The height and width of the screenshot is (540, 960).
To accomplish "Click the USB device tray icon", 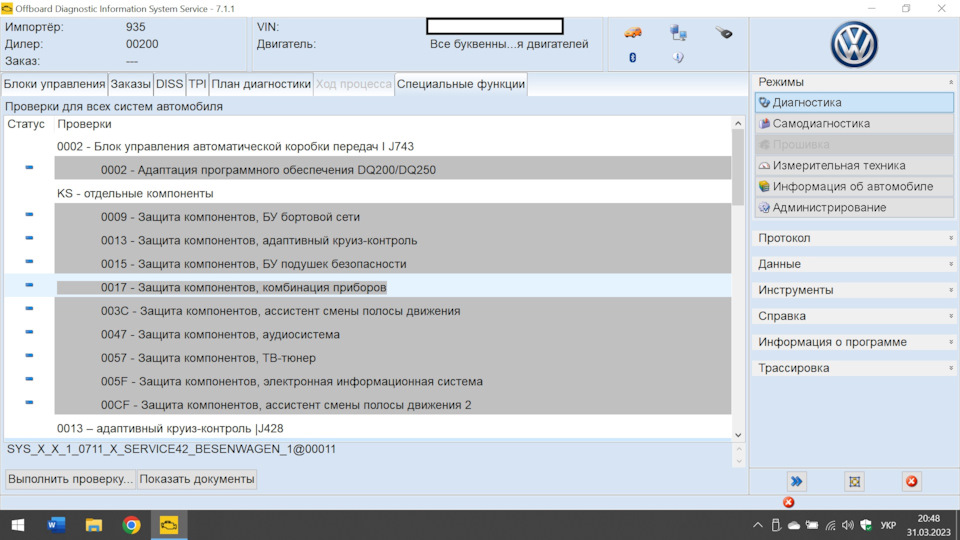I will tap(776, 525).
